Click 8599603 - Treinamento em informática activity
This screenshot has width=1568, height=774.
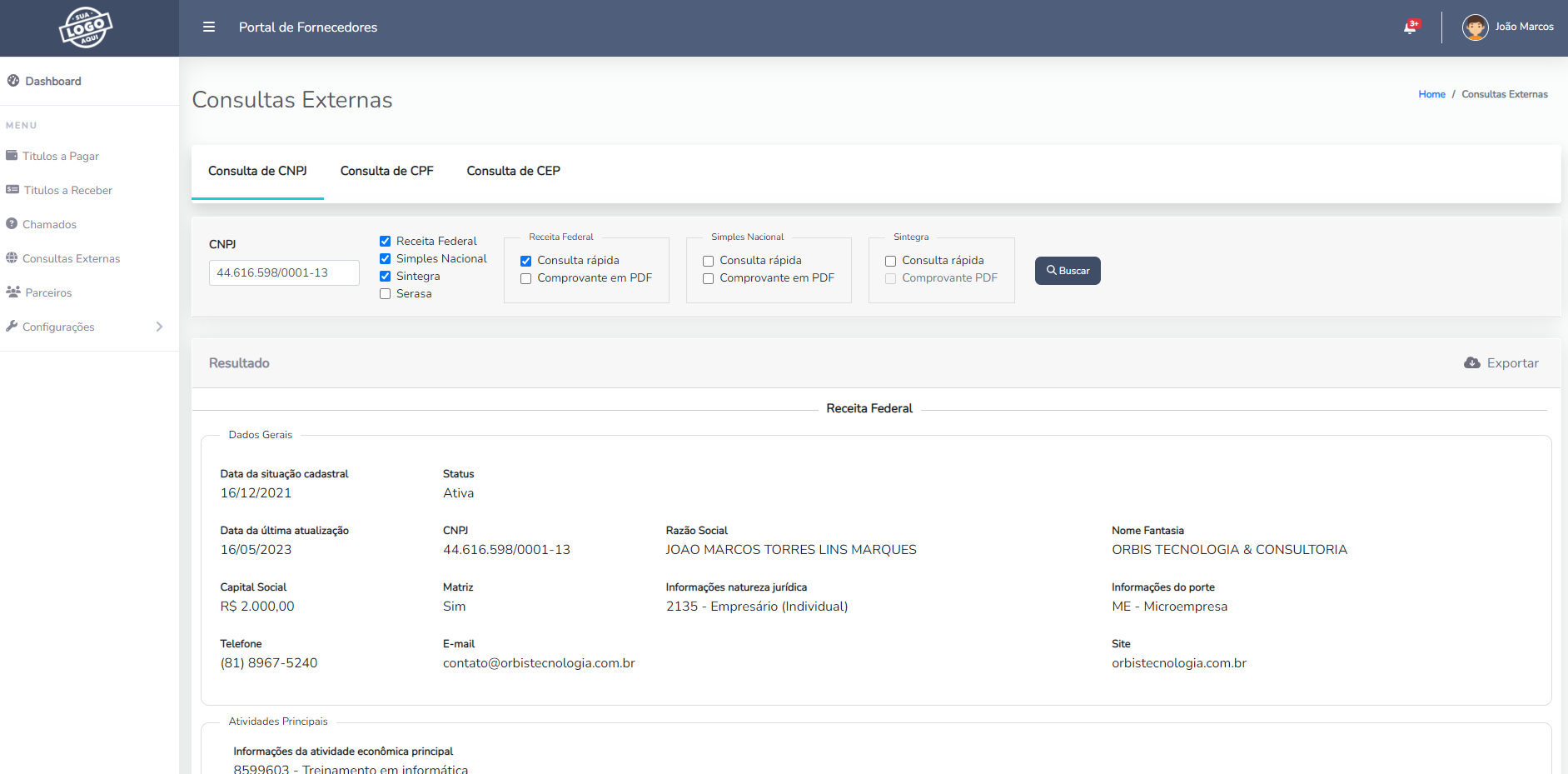351,769
